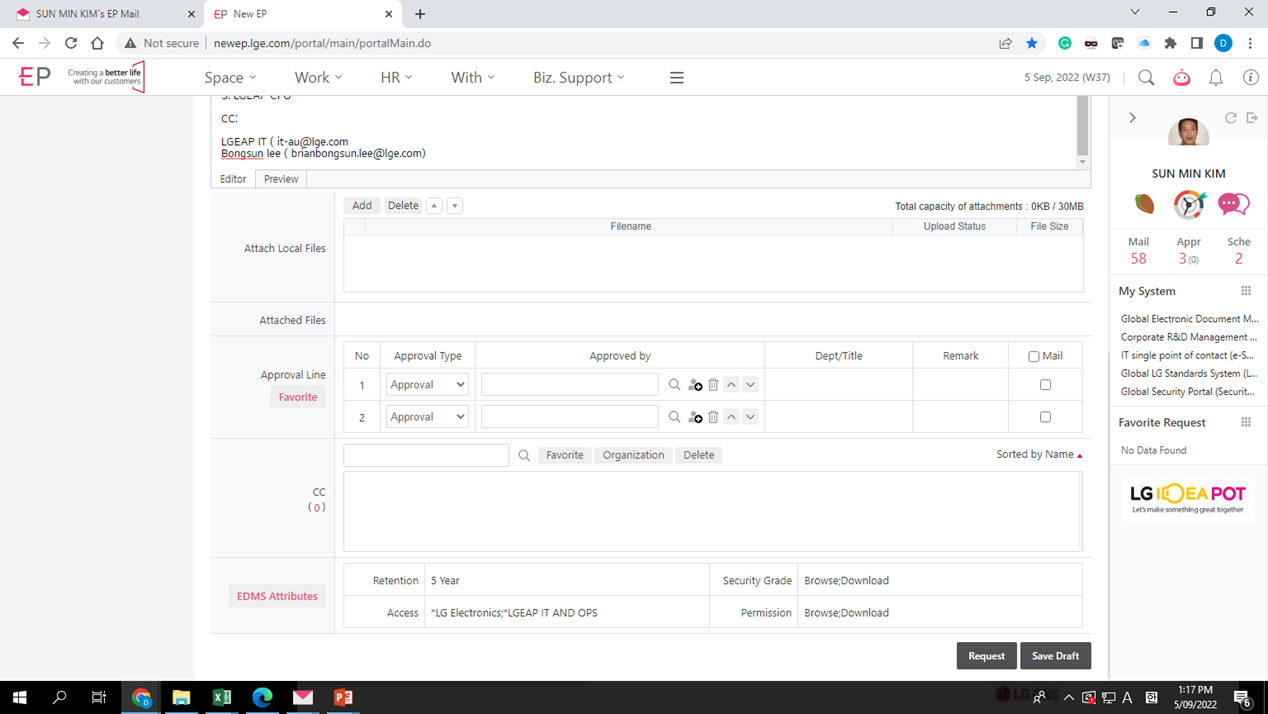The width and height of the screenshot is (1268, 714).
Task: Open the Biz. Support menu
Action: click(x=578, y=78)
